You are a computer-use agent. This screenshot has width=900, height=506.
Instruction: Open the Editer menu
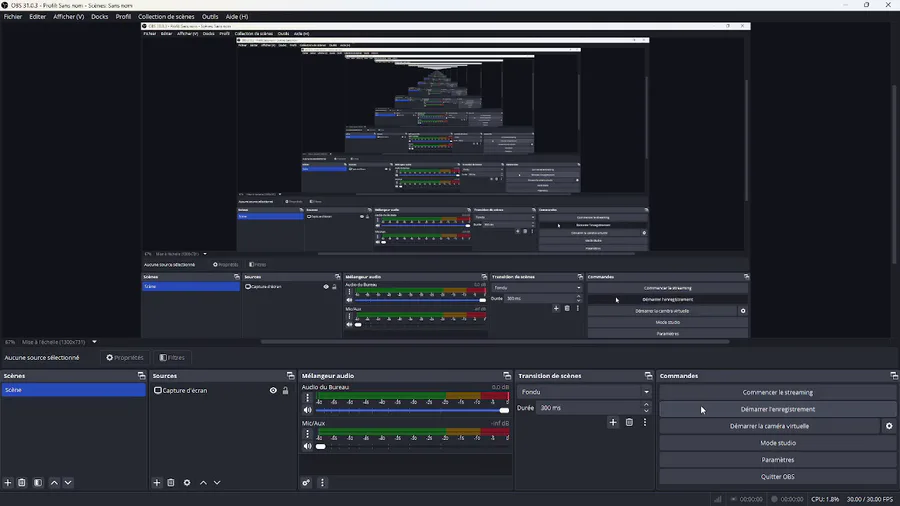coord(37,17)
